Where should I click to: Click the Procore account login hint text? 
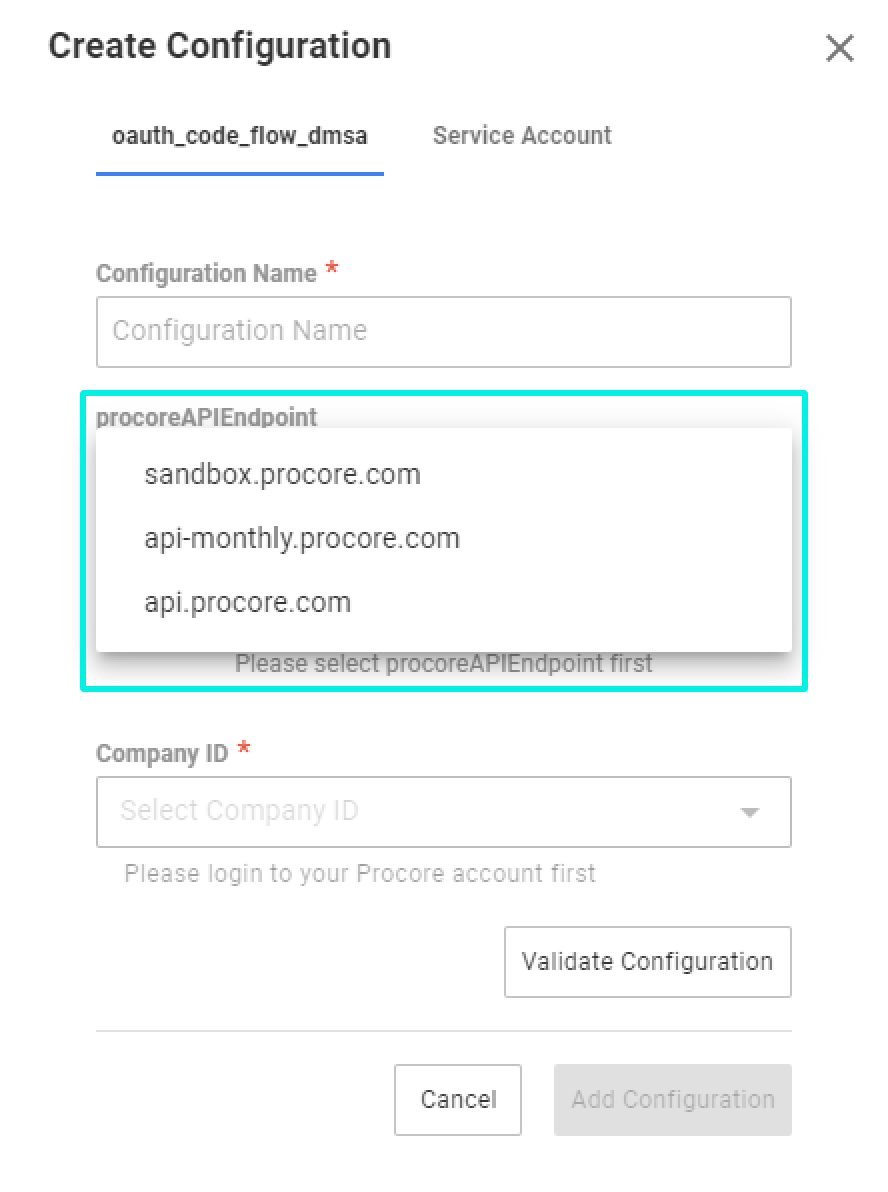point(360,874)
